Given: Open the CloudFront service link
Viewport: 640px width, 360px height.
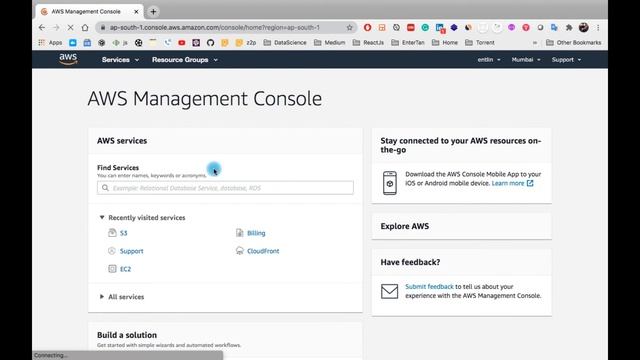Looking at the screenshot, I should [x=263, y=251].
